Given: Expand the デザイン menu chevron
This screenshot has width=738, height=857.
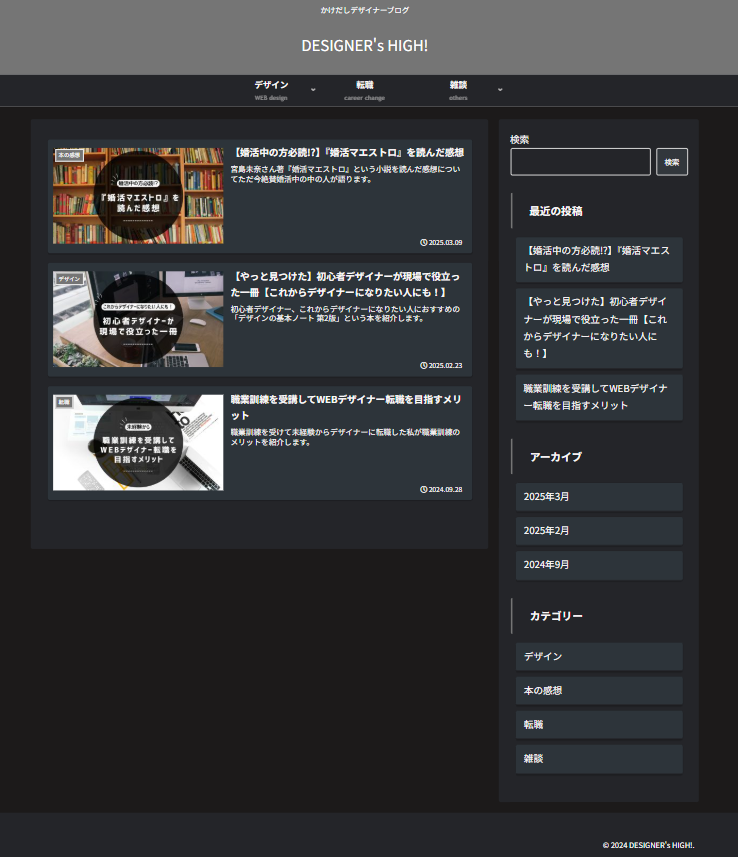Looking at the screenshot, I should coord(313,90).
